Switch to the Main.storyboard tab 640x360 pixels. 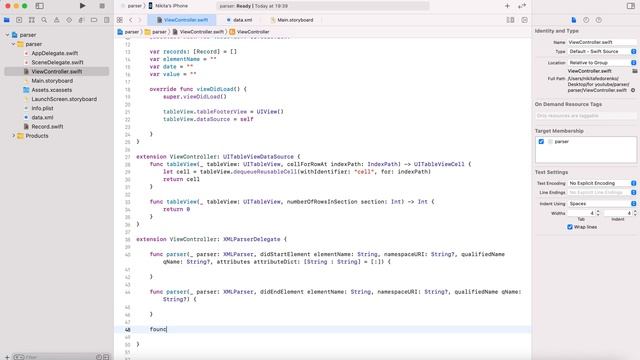pyautogui.click(x=291, y=20)
